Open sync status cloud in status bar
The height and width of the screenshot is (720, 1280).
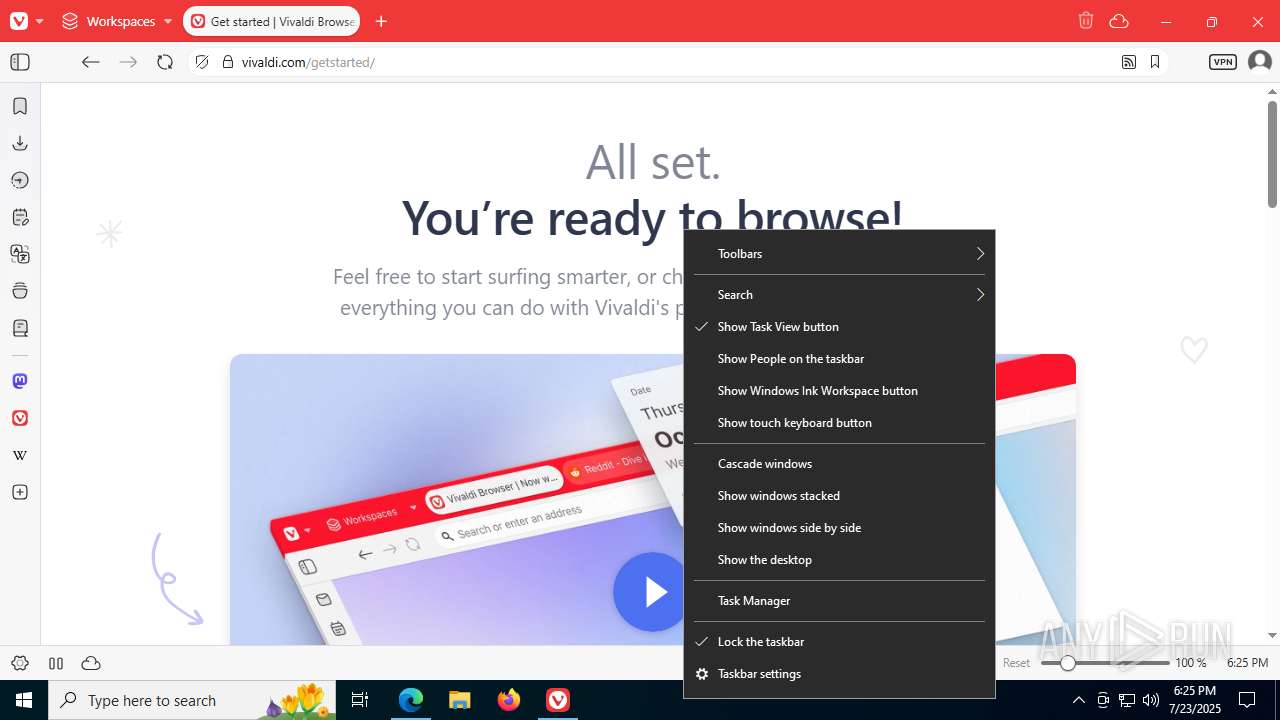tap(91, 663)
